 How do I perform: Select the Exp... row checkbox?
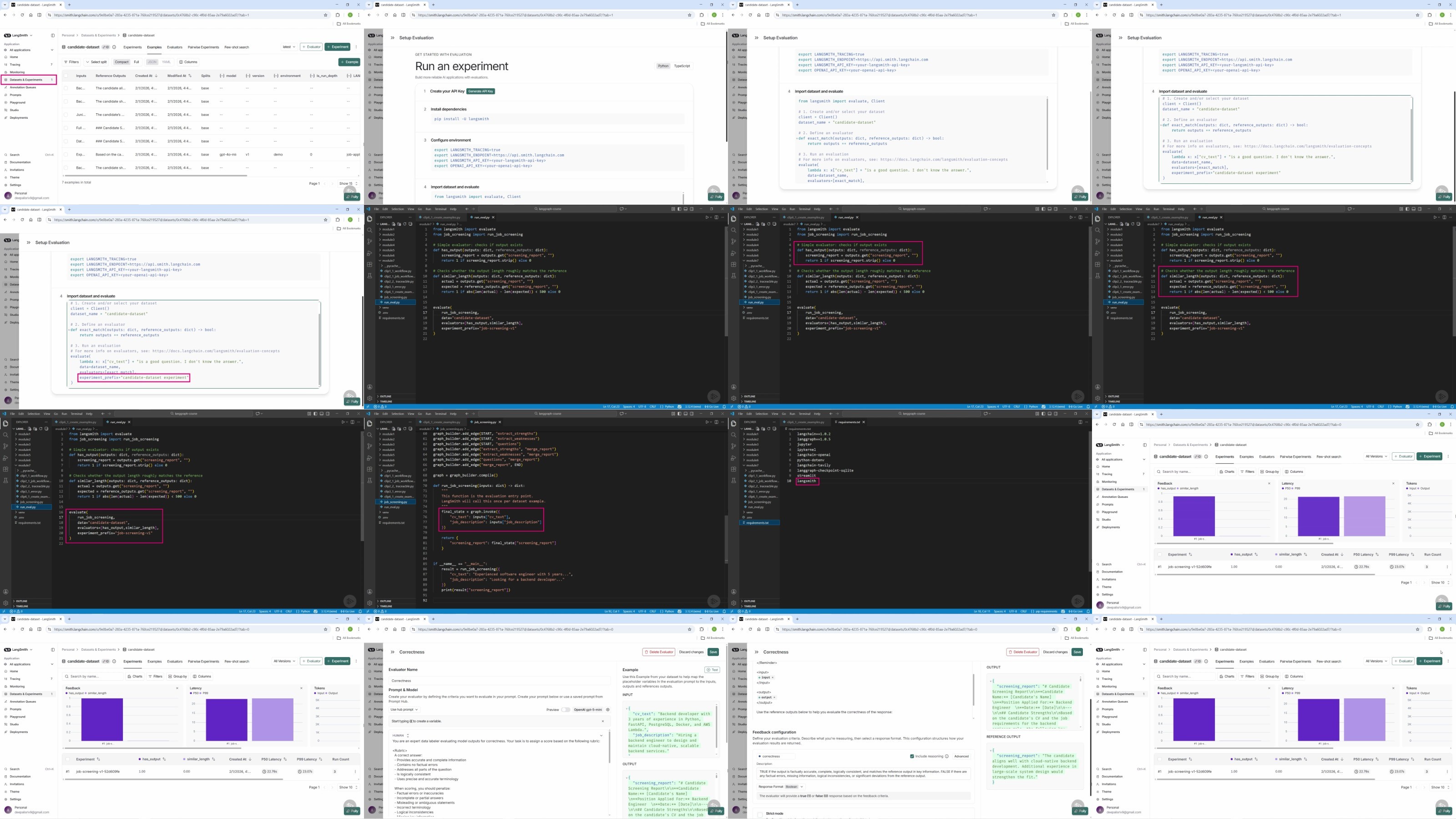pos(66,154)
